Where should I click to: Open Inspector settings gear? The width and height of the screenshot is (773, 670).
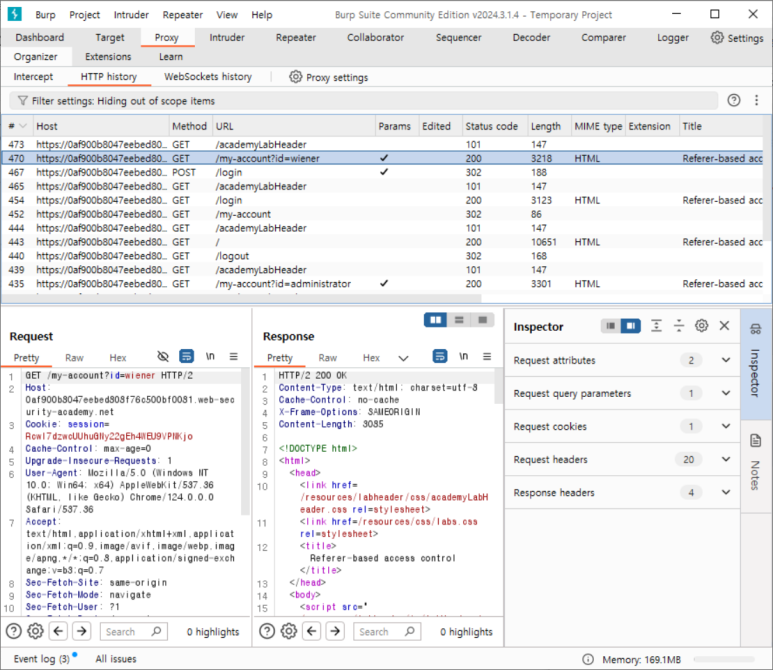pos(702,326)
